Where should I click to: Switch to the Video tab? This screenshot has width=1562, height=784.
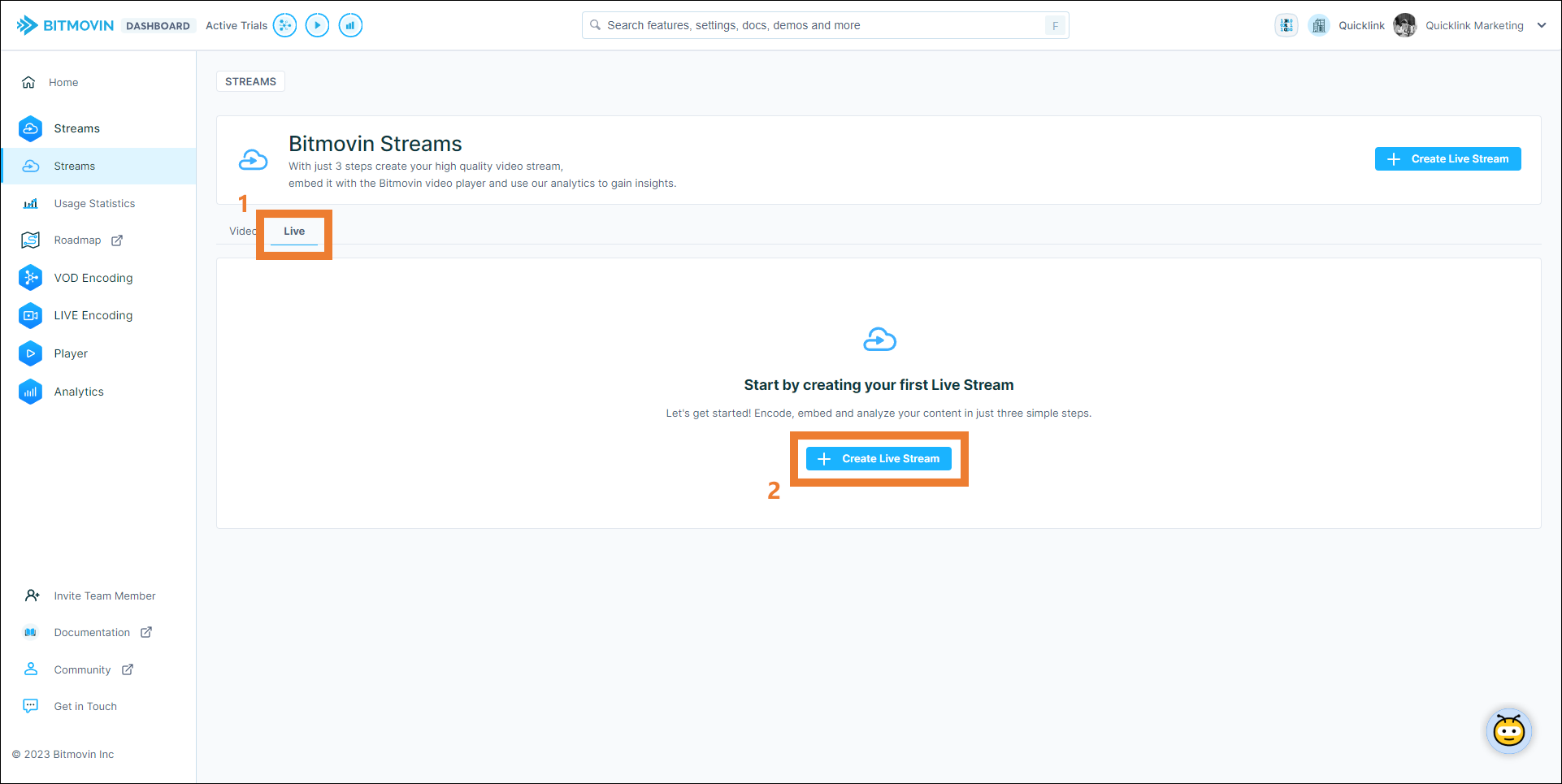pos(241,232)
